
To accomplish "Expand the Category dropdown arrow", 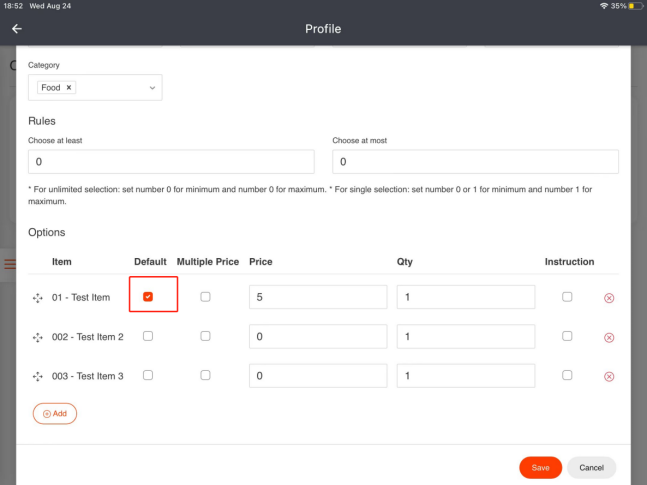I will pyautogui.click(x=152, y=88).
